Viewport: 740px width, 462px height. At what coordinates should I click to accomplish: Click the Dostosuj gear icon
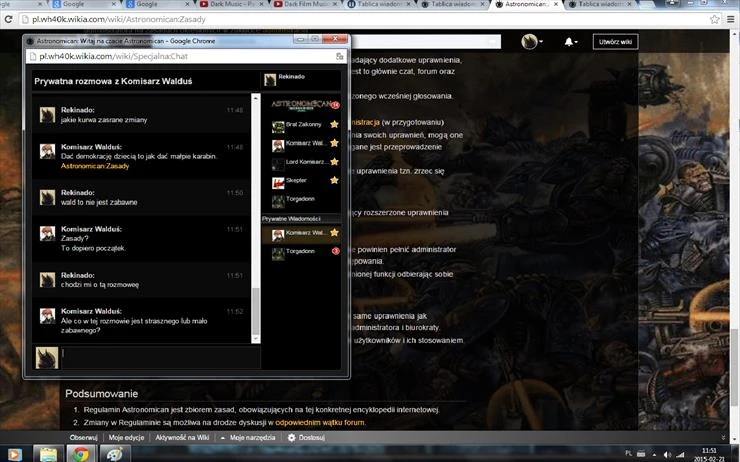[x=292, y=437]
